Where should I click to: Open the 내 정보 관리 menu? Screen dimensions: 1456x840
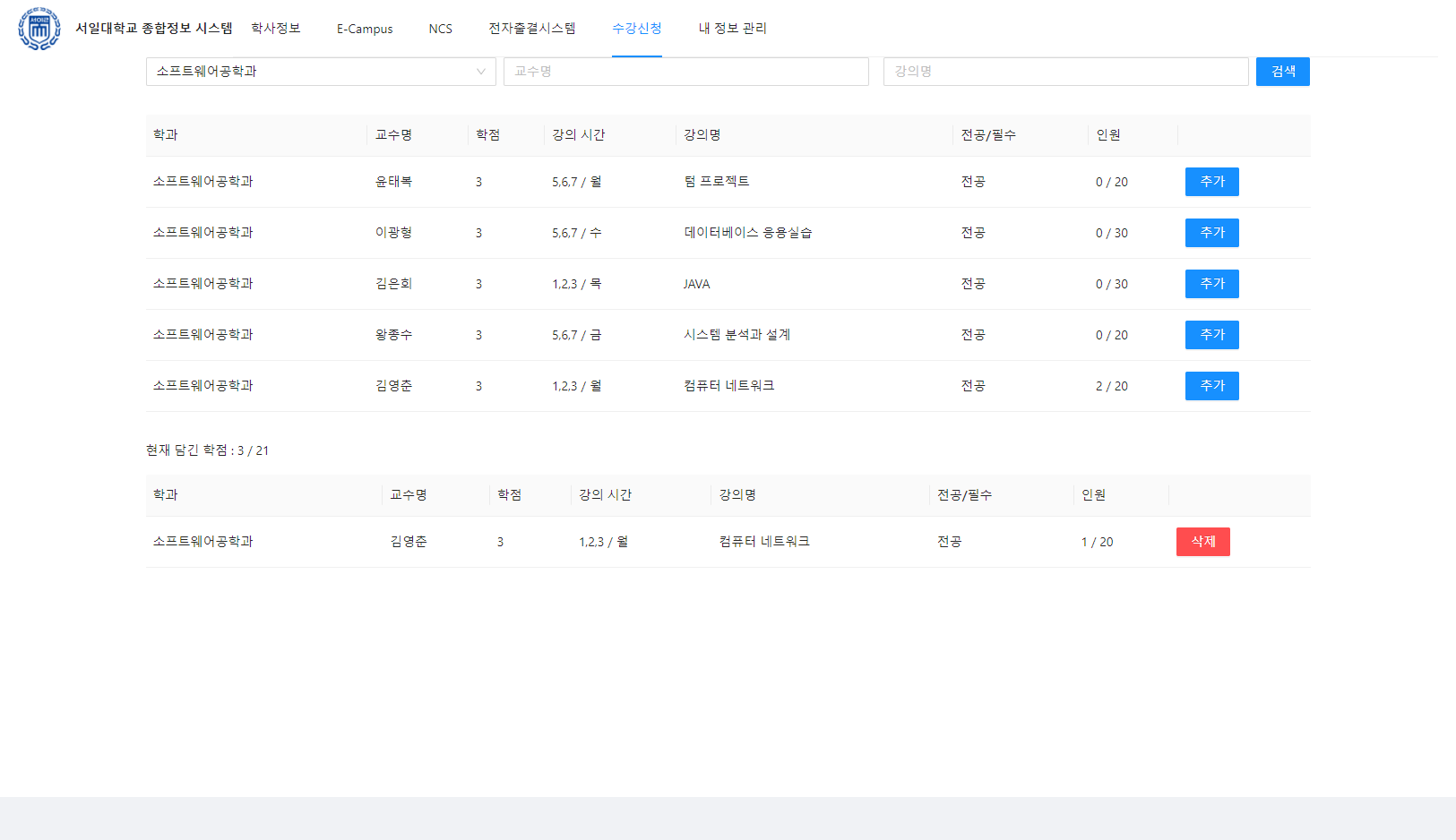point(732,28)
